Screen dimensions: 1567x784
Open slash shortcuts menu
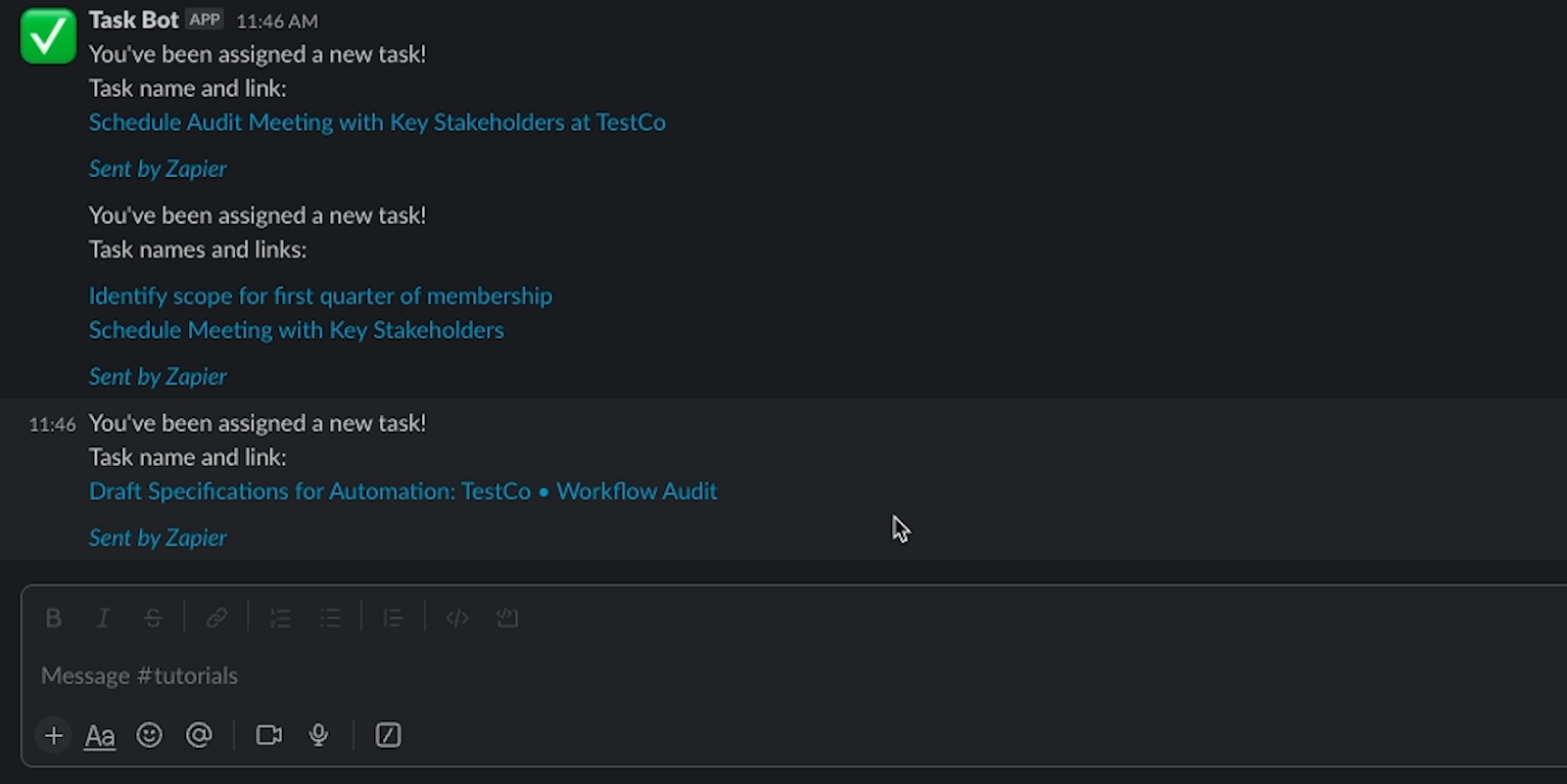[x=388, y=735]
